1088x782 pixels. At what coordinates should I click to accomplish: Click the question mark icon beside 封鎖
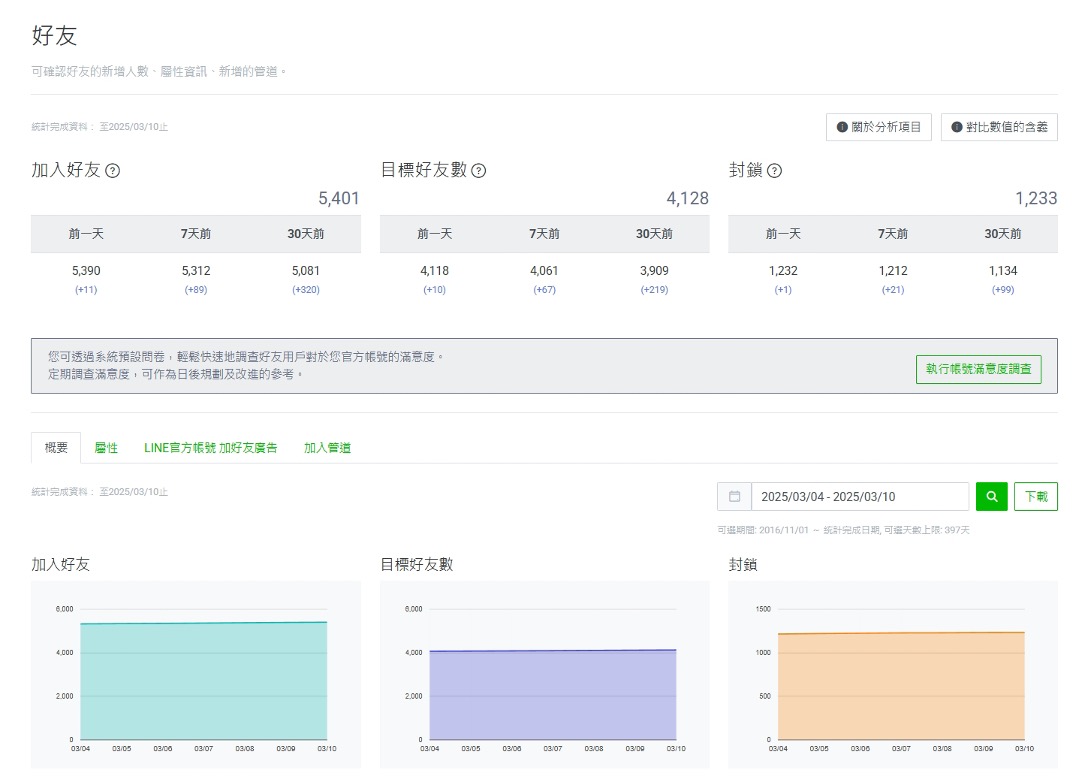pyautogui.click(x=774, y=171)
